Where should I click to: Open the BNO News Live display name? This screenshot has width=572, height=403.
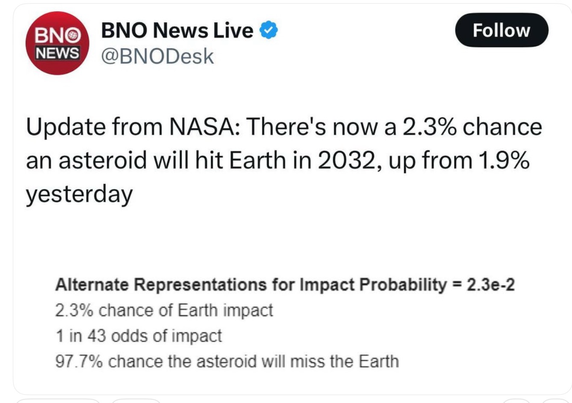click(x=177, y=30)
